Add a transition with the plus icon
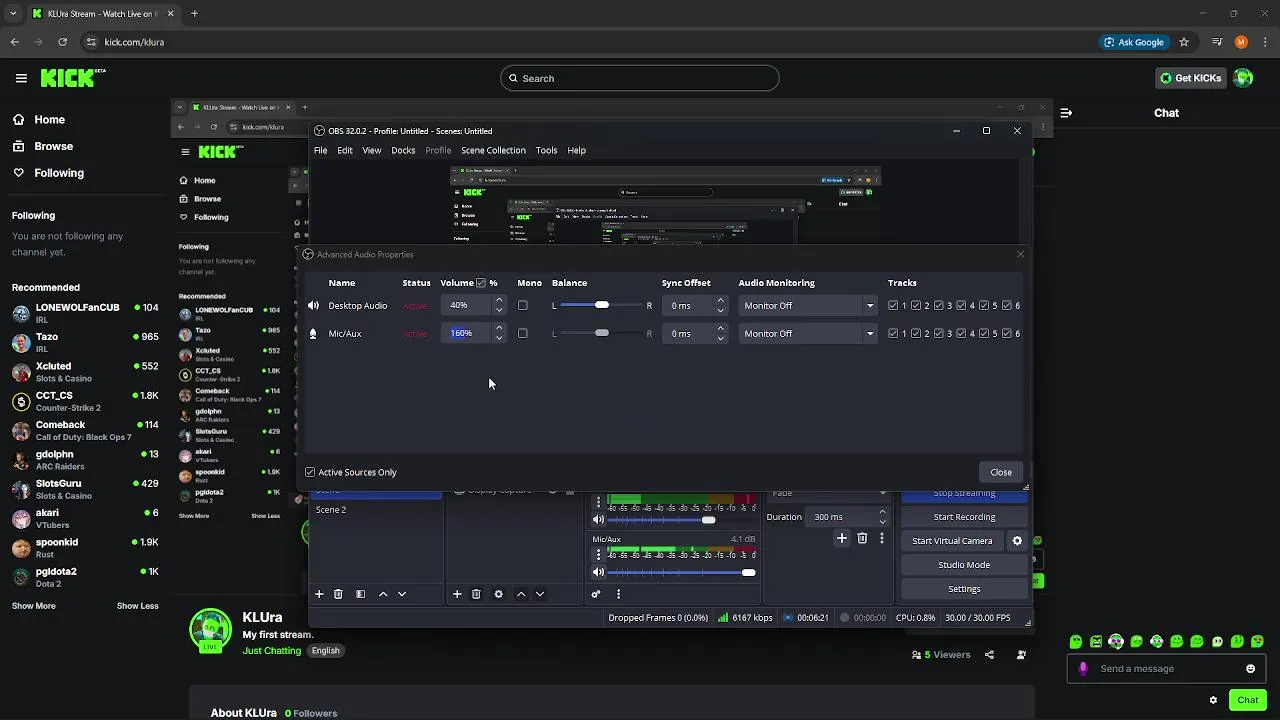This screenshot has height=720, width=1280. click(x=842, y=538)
